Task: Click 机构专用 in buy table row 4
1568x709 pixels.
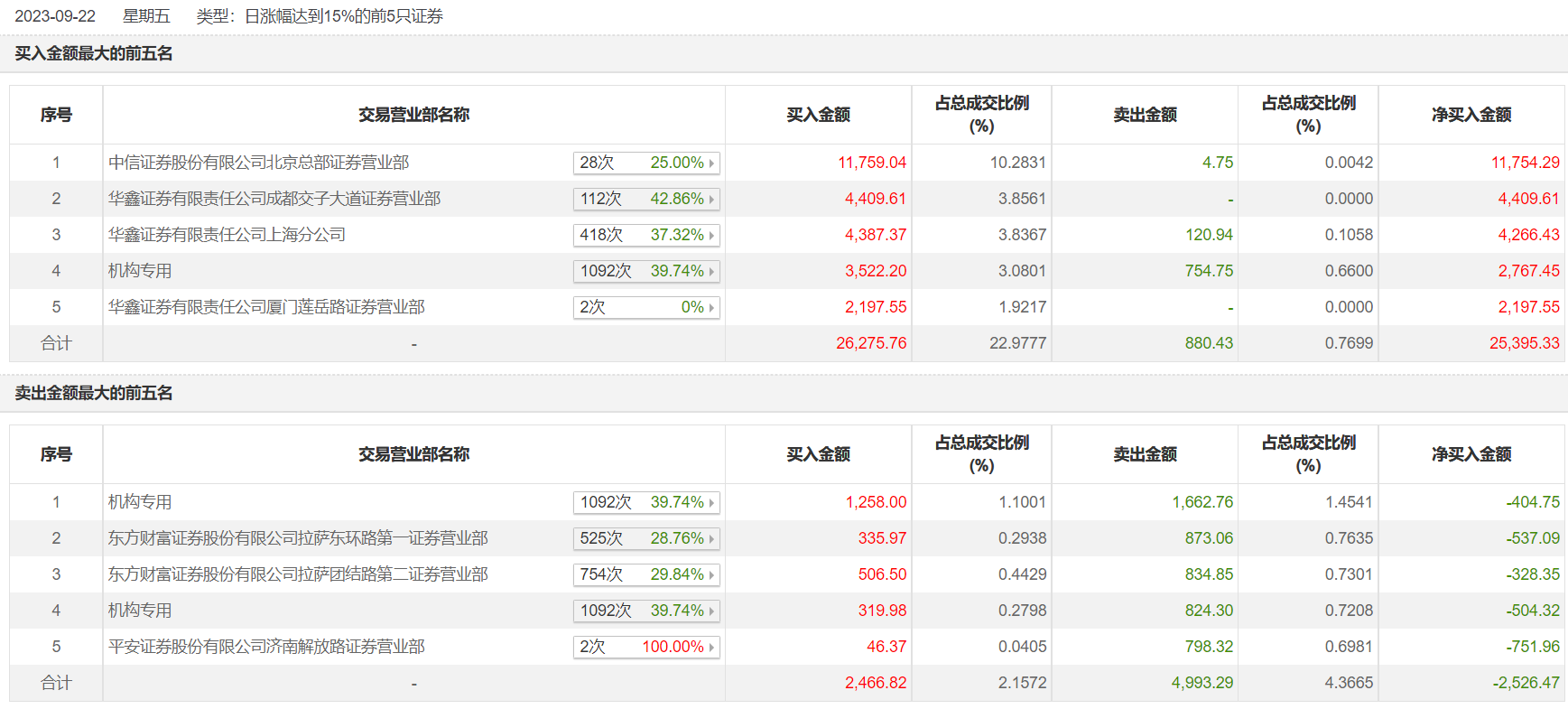Action: tap(140, 271)
